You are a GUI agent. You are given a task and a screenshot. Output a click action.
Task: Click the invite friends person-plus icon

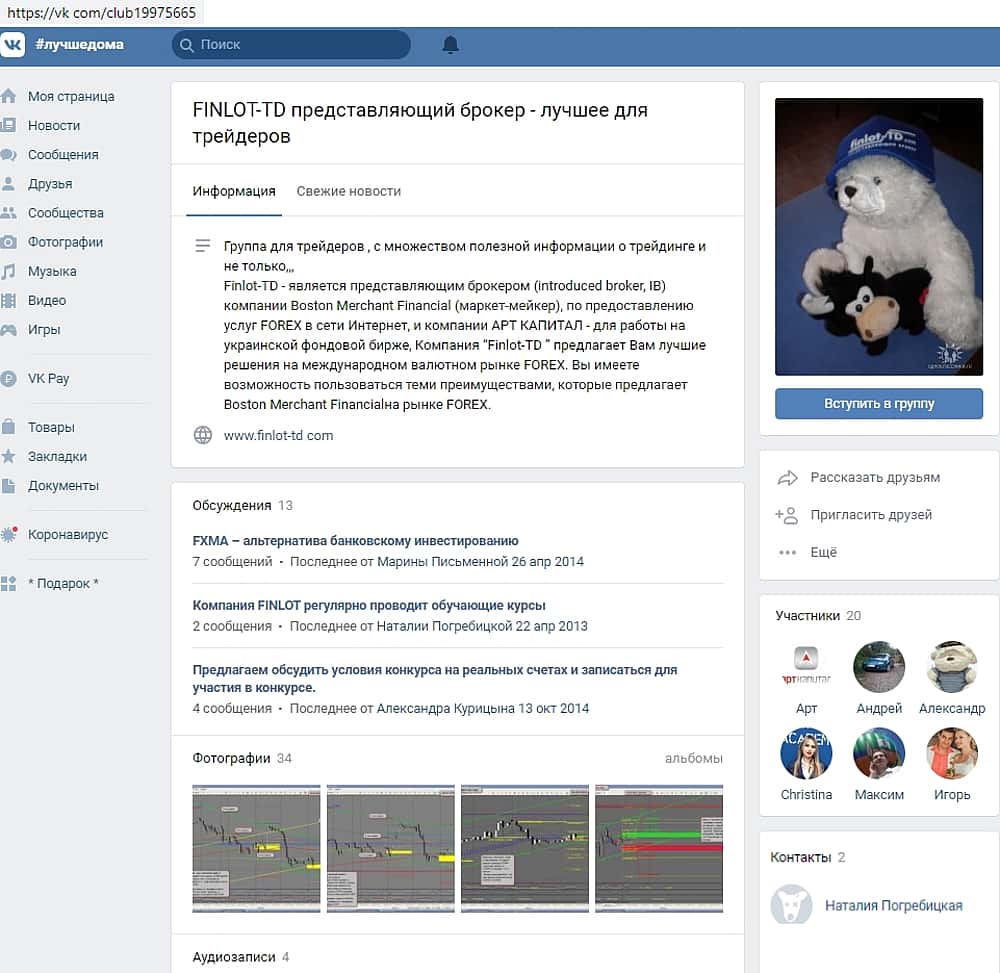[786, 515]
